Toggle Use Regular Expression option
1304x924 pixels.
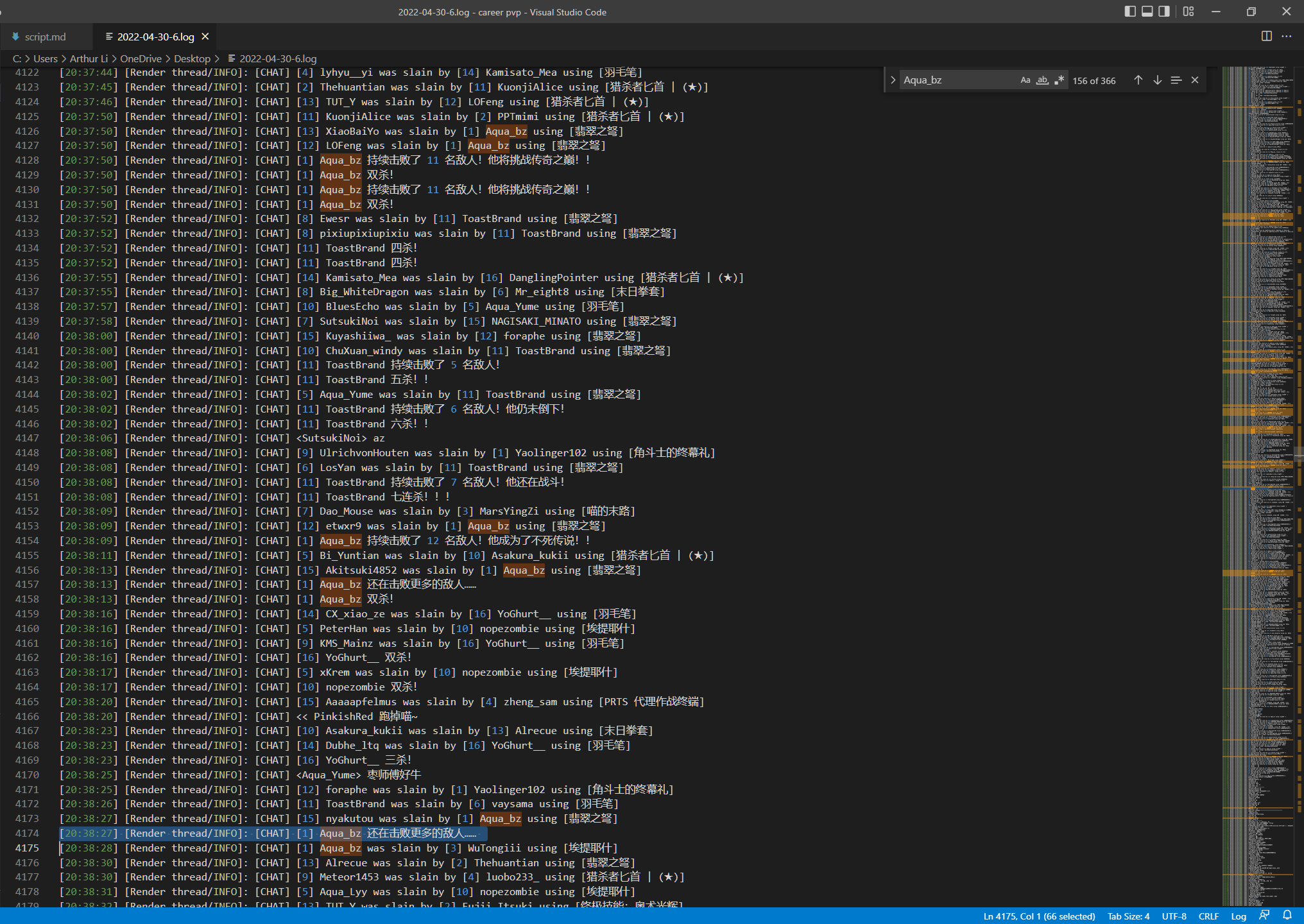coord(1059,80)
